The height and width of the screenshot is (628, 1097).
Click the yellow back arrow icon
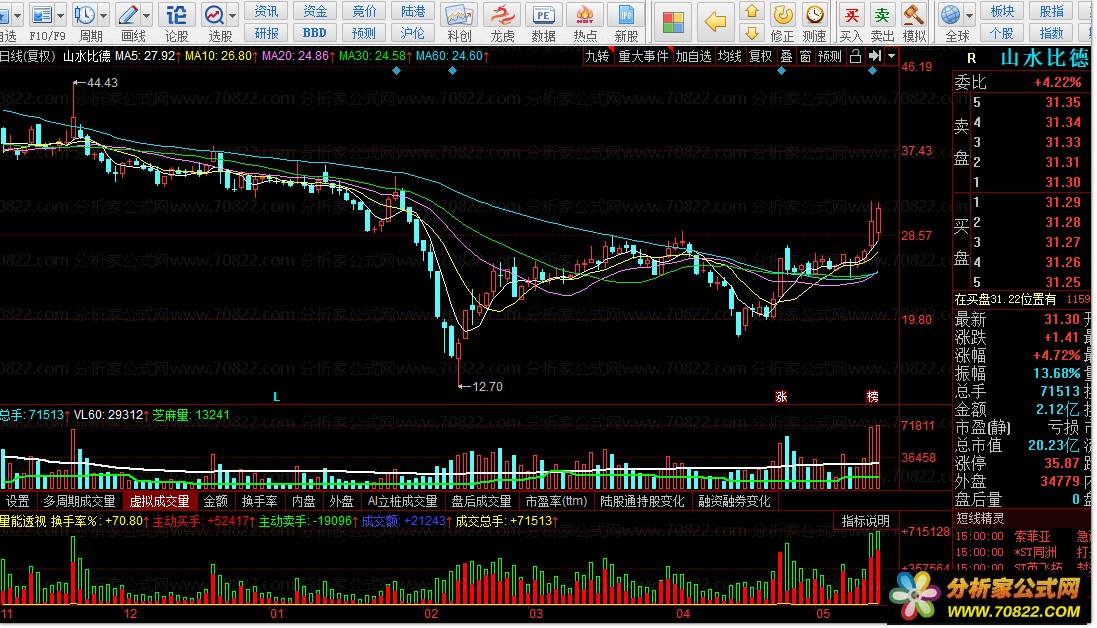[x=715, y=22]
